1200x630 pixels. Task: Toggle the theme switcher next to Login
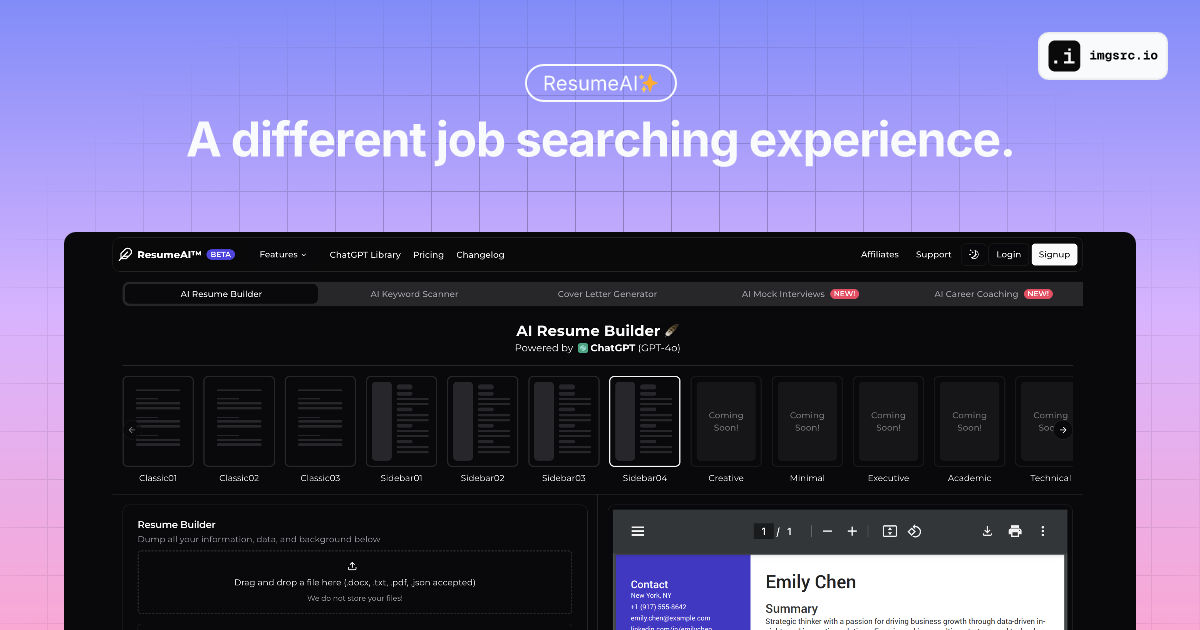coord(974,254)
